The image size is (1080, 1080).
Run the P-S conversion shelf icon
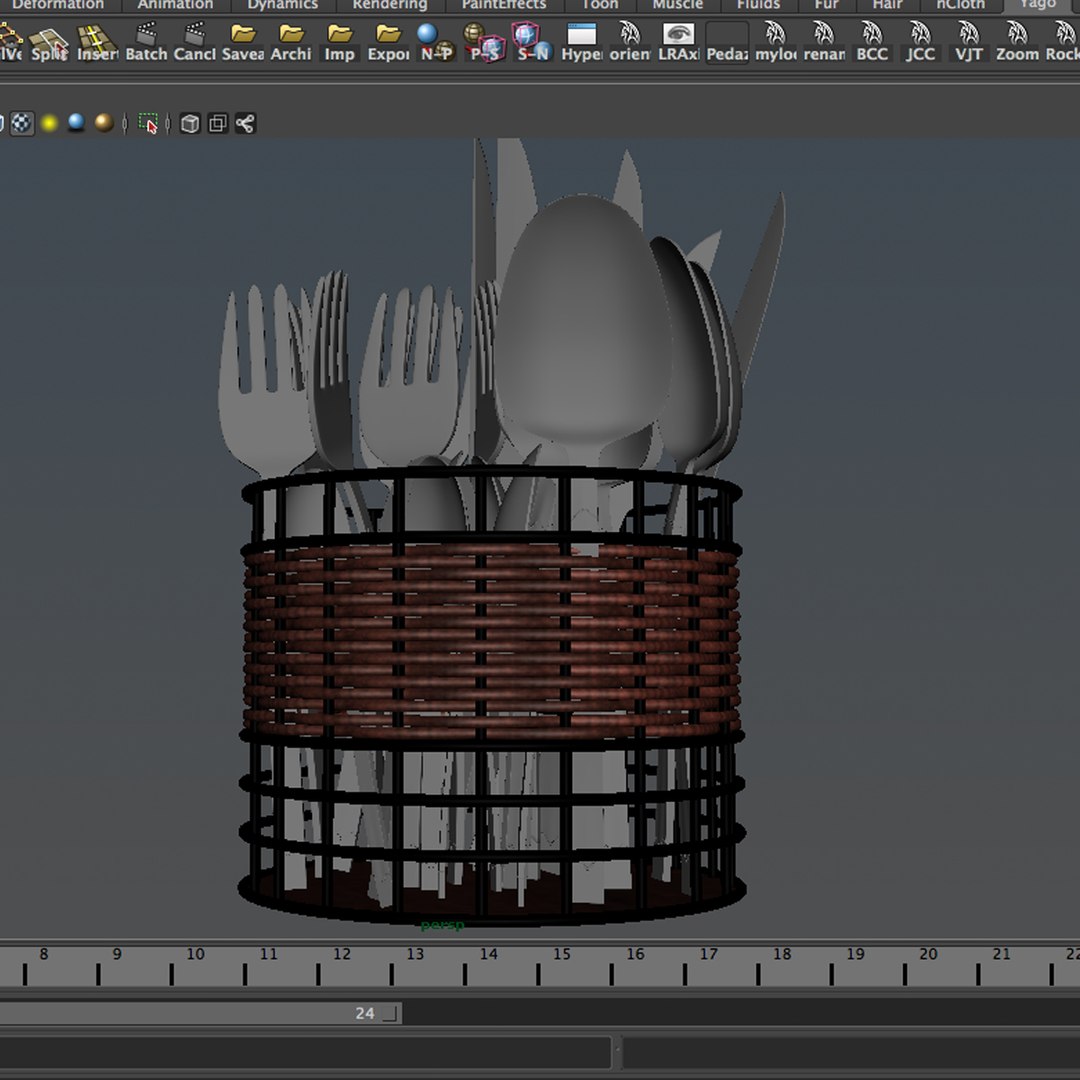click(485, 41)
